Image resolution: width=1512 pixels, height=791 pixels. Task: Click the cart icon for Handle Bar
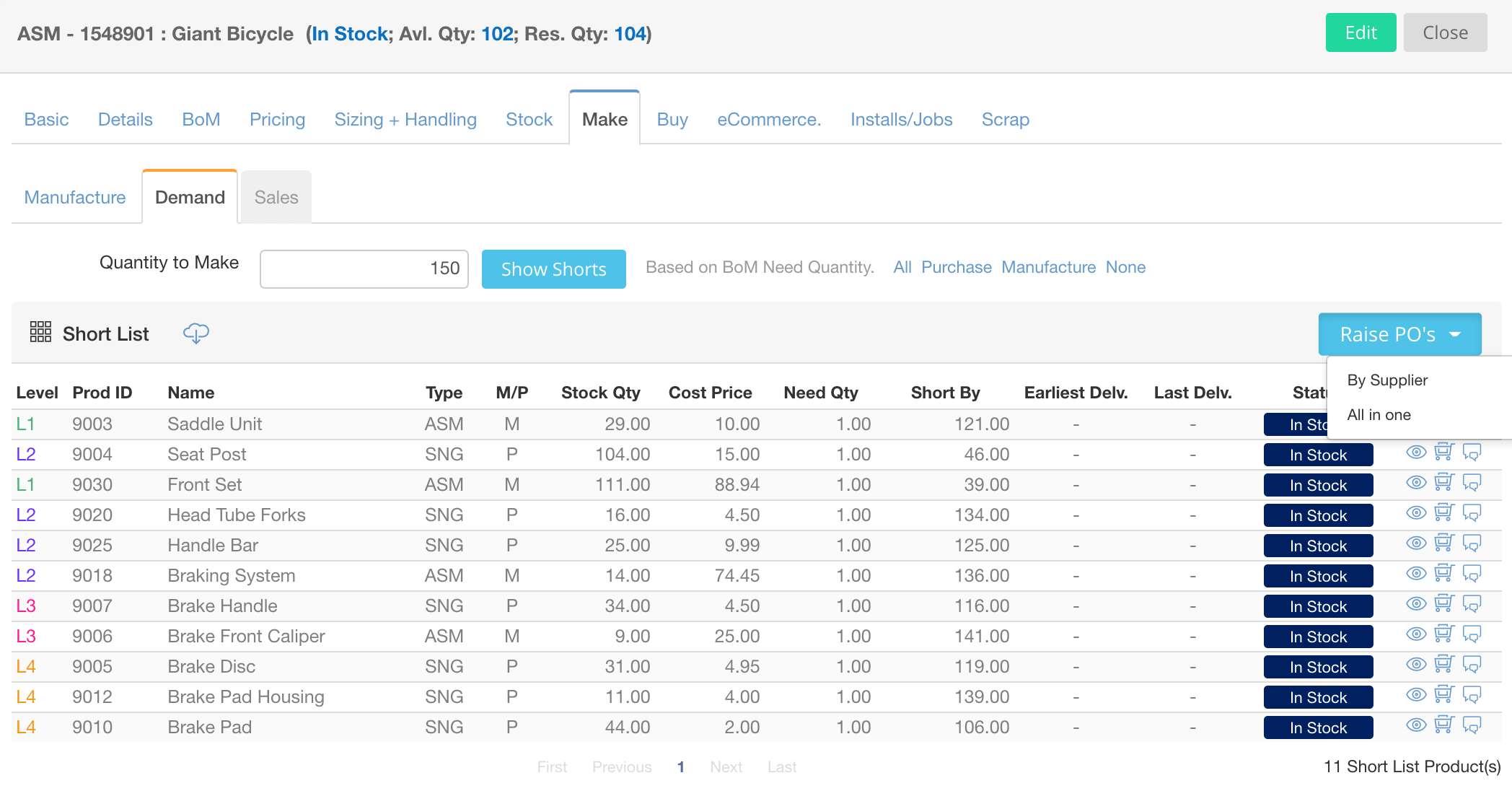tap(1443, 543)
